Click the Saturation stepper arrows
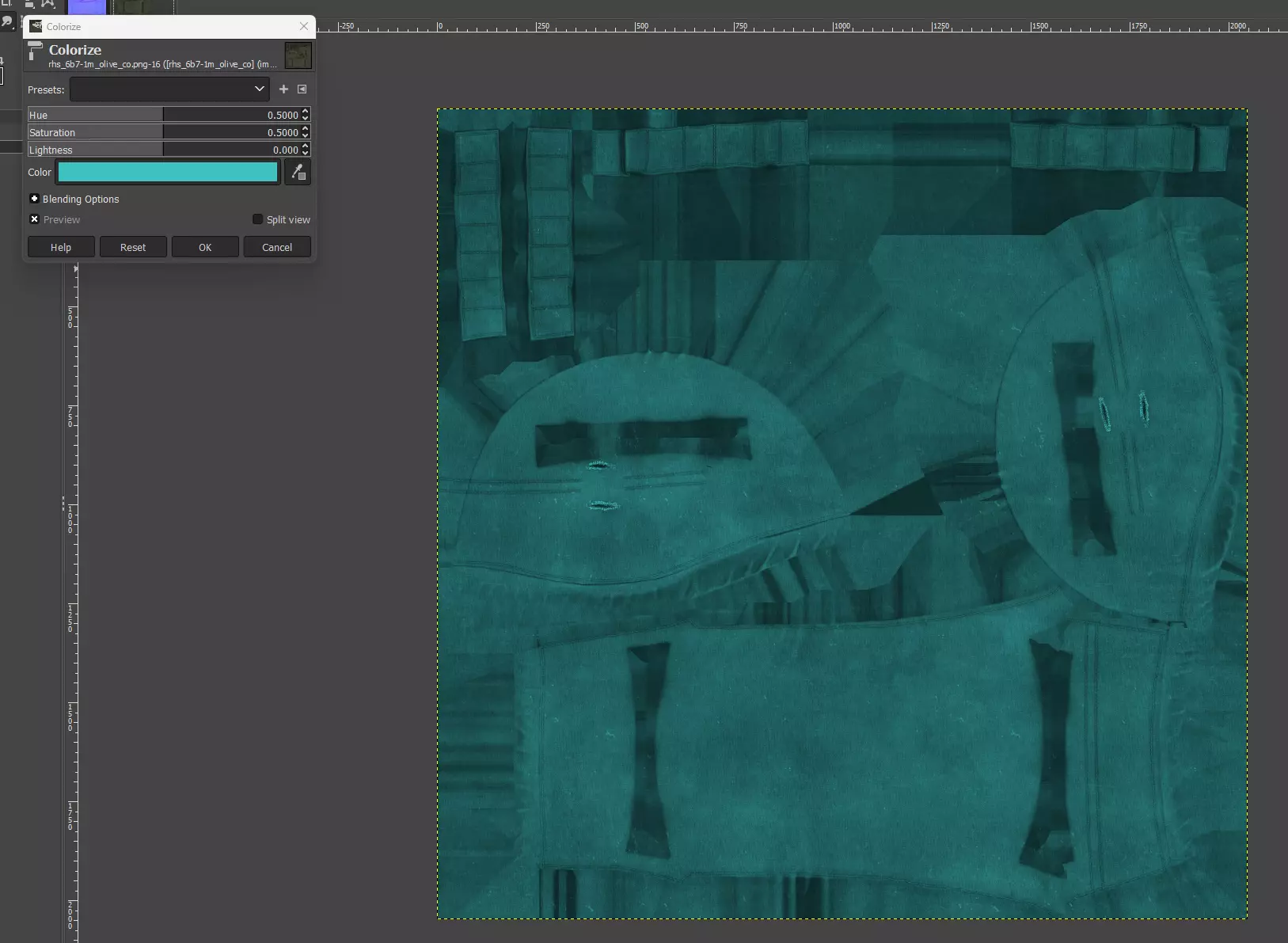The height and width of the screenshot is (943, 1288). [x=306, y=132]
